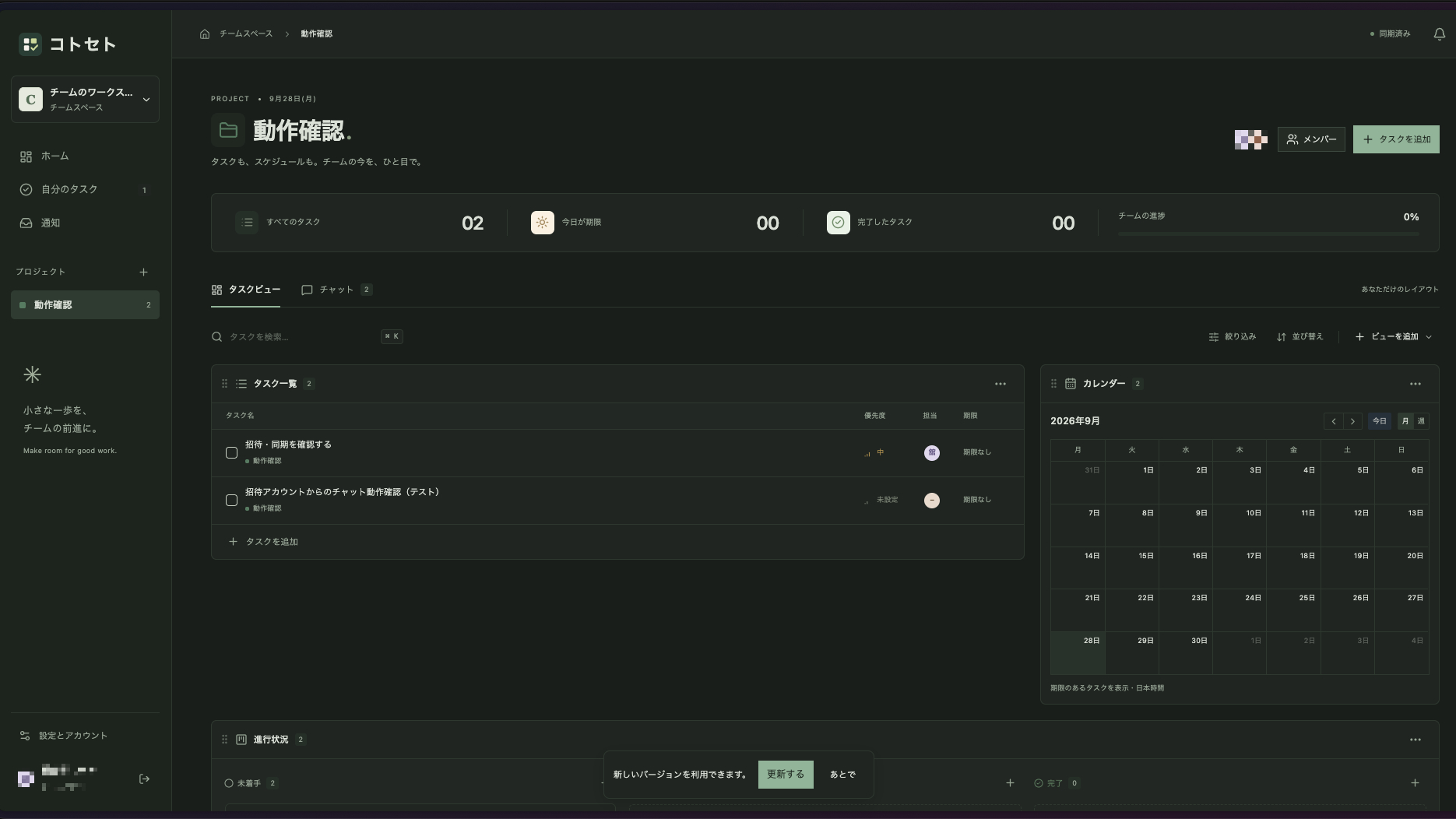Click the home breadcrumb icon
This screenshot has height=819, width=1456.
(x=205, y=34)
